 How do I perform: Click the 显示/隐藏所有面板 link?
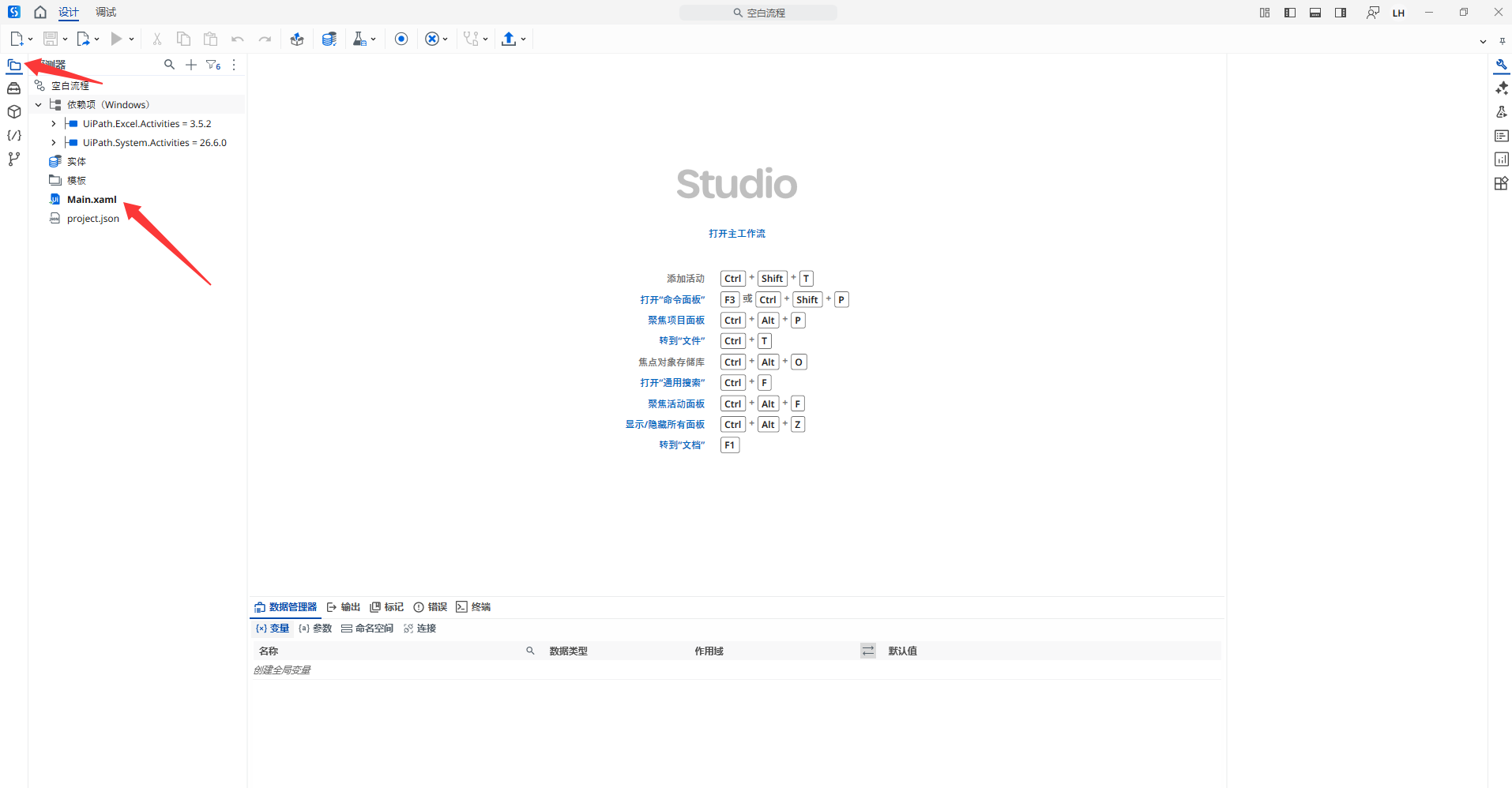click(665, 424)
